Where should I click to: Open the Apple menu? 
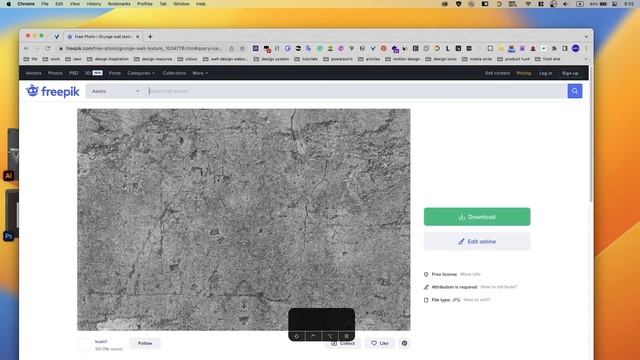click(x=9, y=4)
